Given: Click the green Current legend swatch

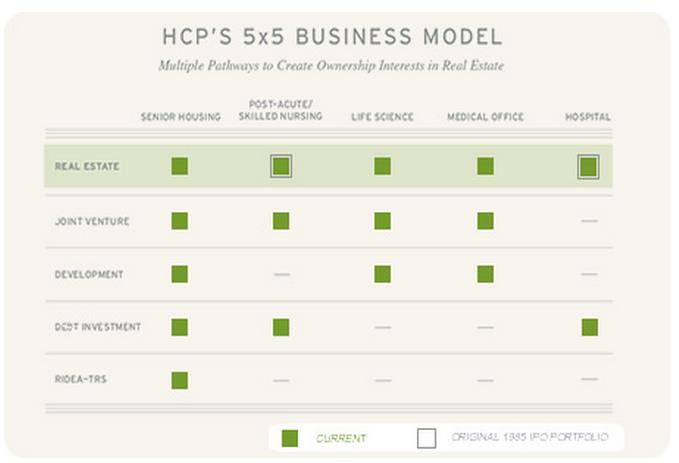Looking at the screenshot, I should pyautogui.click(x=290, y=438).
